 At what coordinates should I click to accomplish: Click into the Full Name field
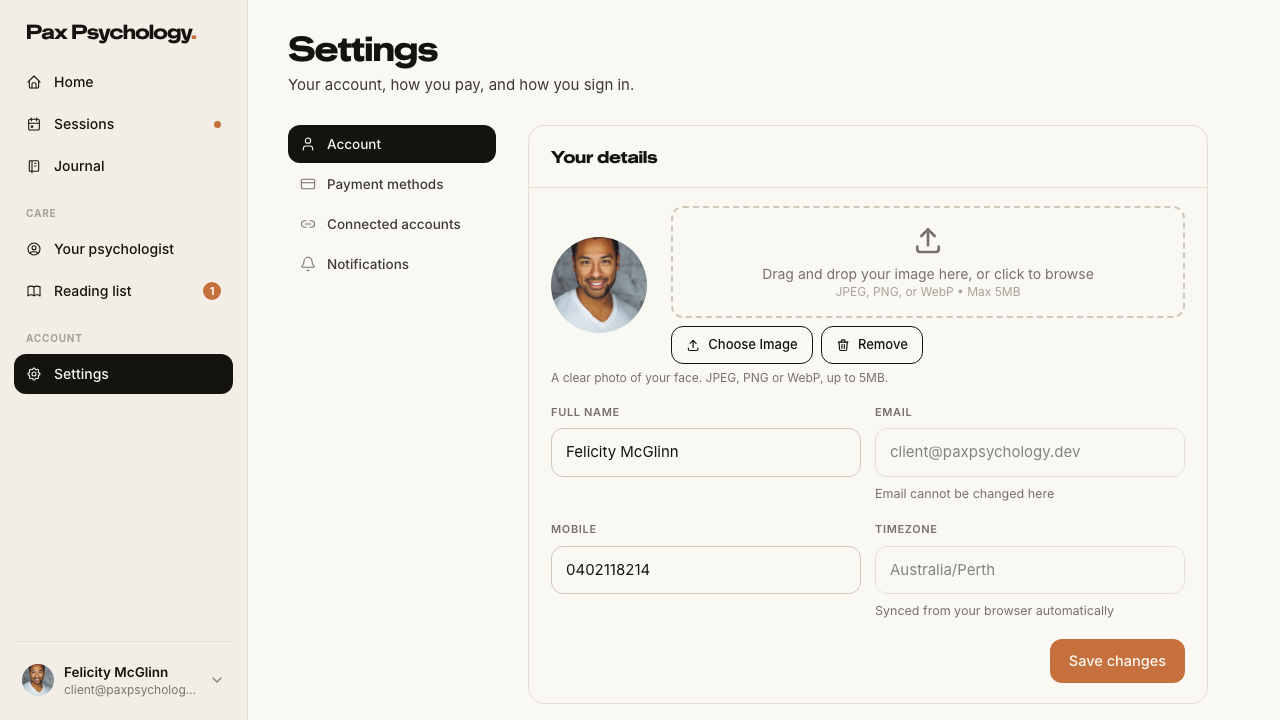point(706,452)
